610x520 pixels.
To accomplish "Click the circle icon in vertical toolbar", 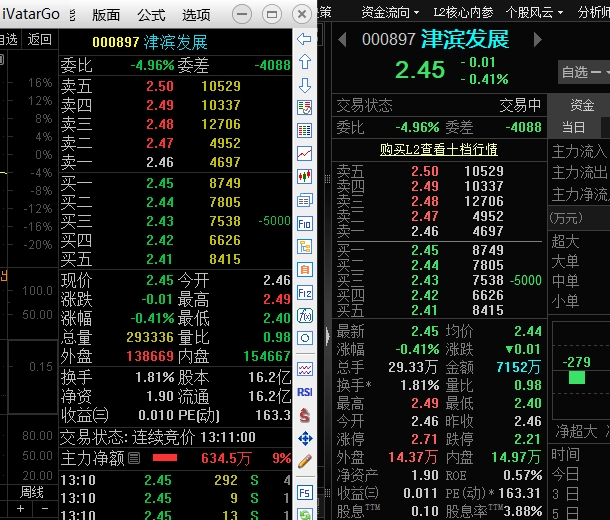I will 304,338.
